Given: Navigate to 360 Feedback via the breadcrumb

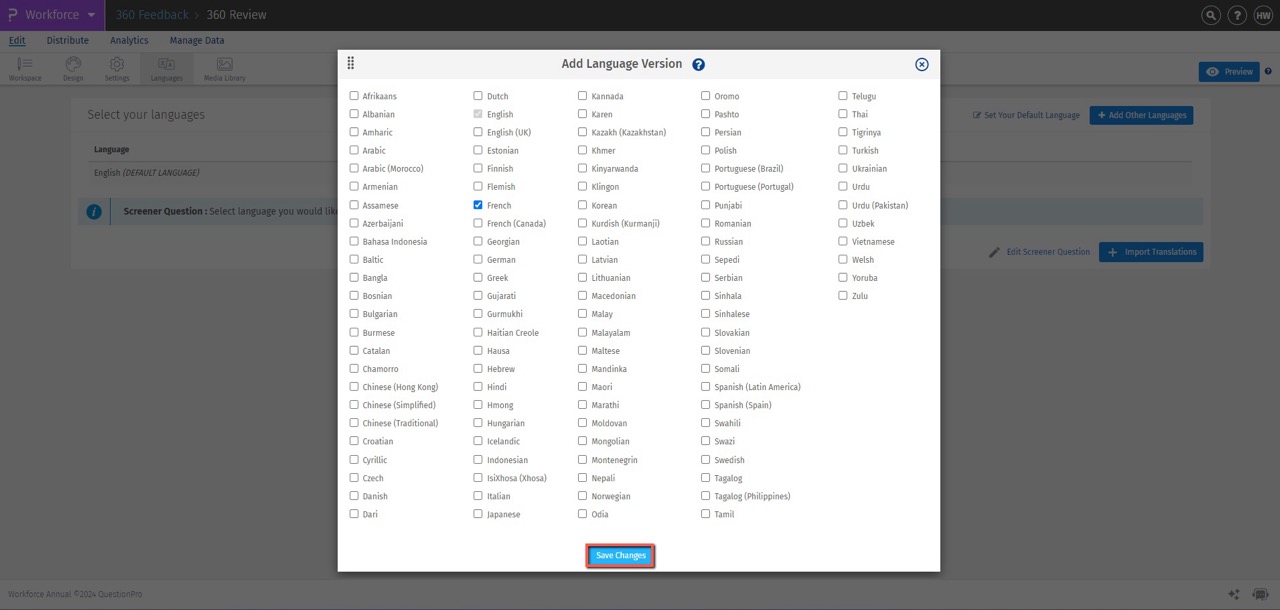Looking at the screenshot, I should (x=151, y=15).
